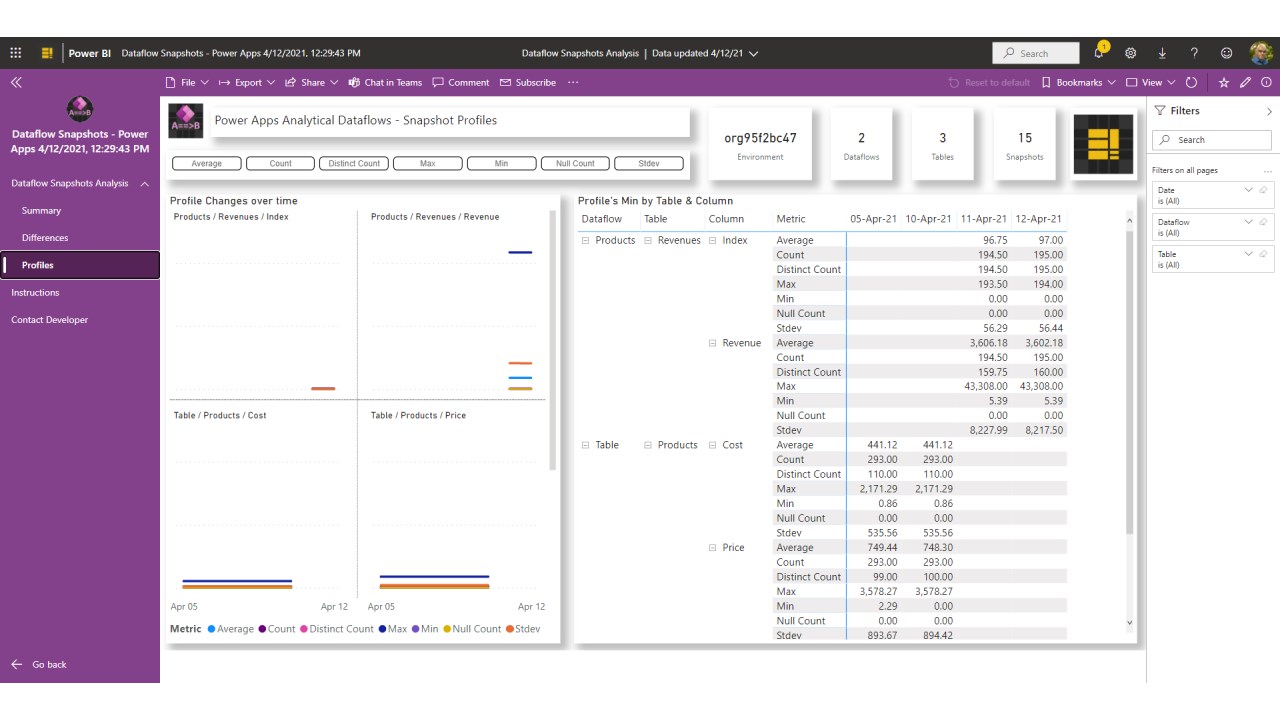The image size is (1280, 720).
Task: Open the help question mark icon
Action: pyautogui.click(x=1194, y=53)
